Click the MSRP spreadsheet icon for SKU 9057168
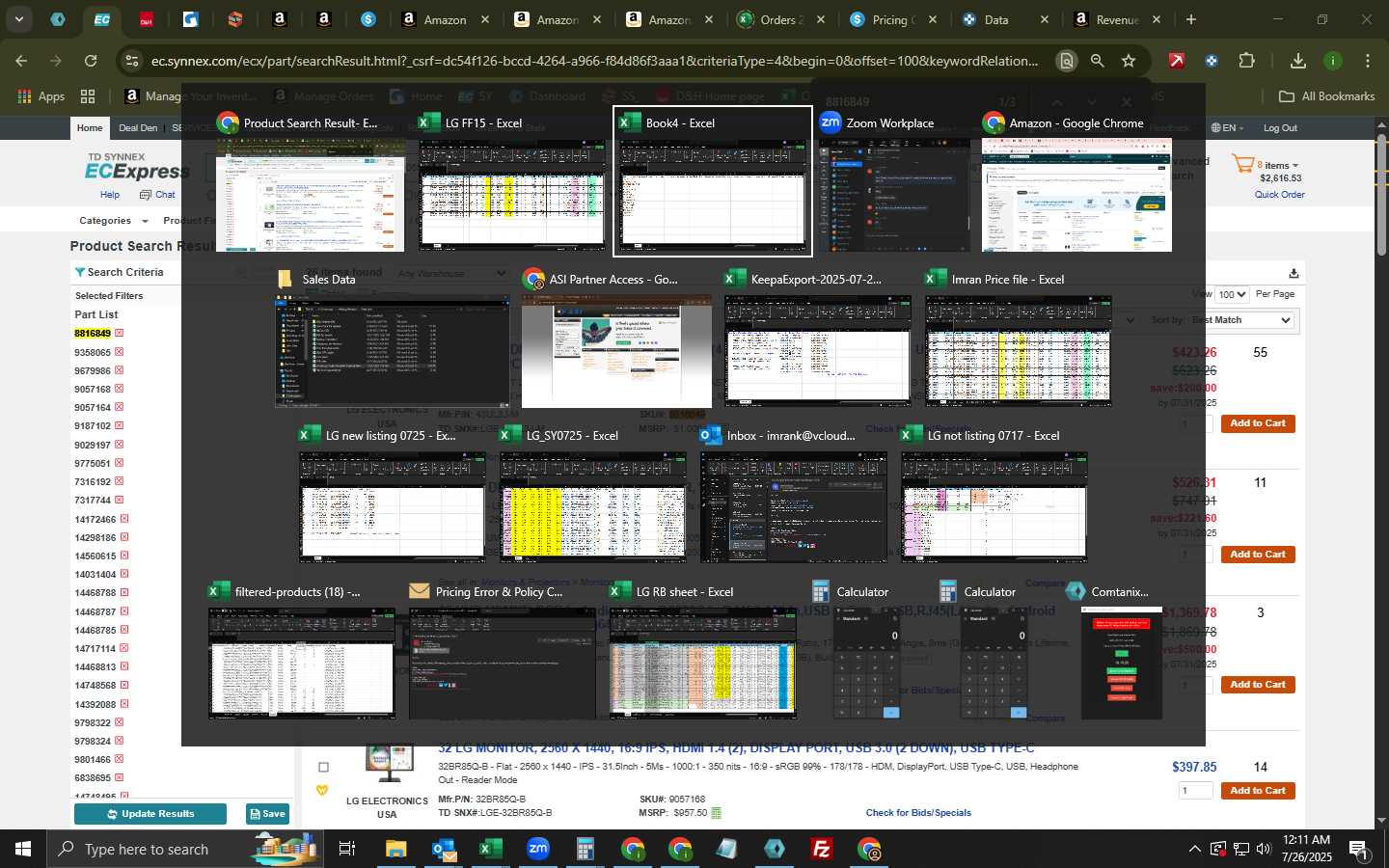The image size is (1389, 868). click(716, 813)
